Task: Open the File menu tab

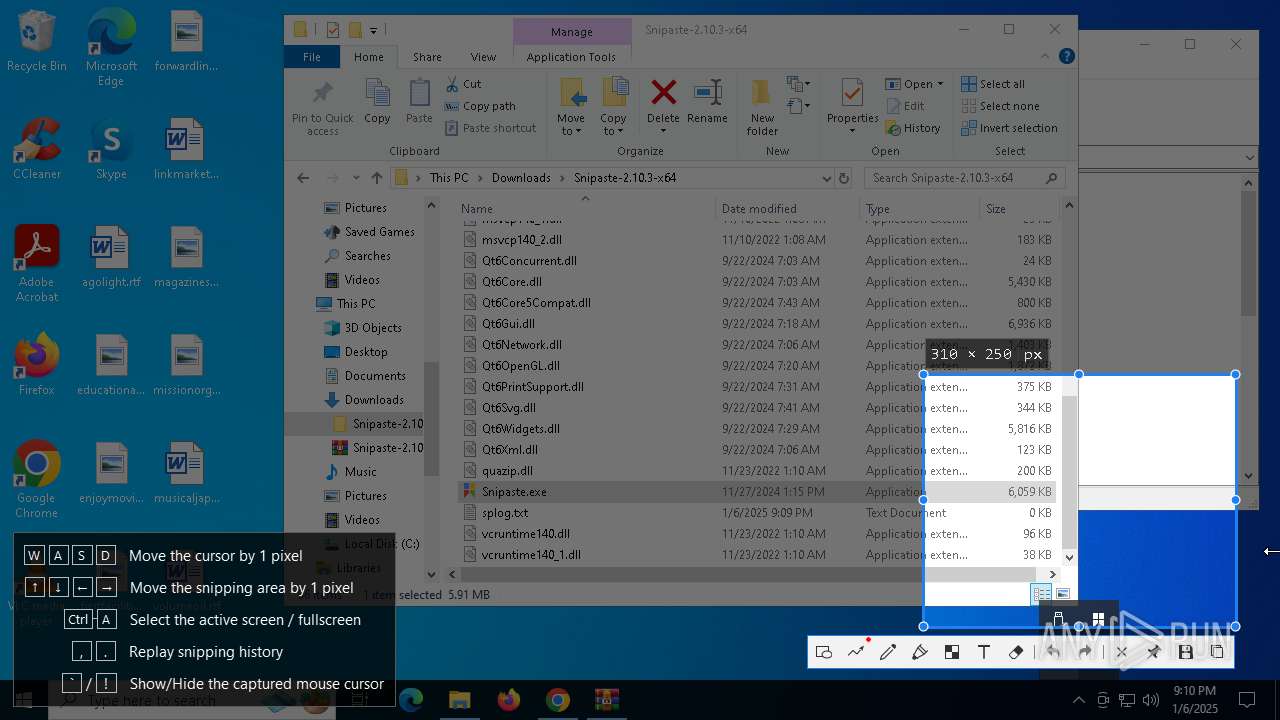Action: [x=312, y=57]
